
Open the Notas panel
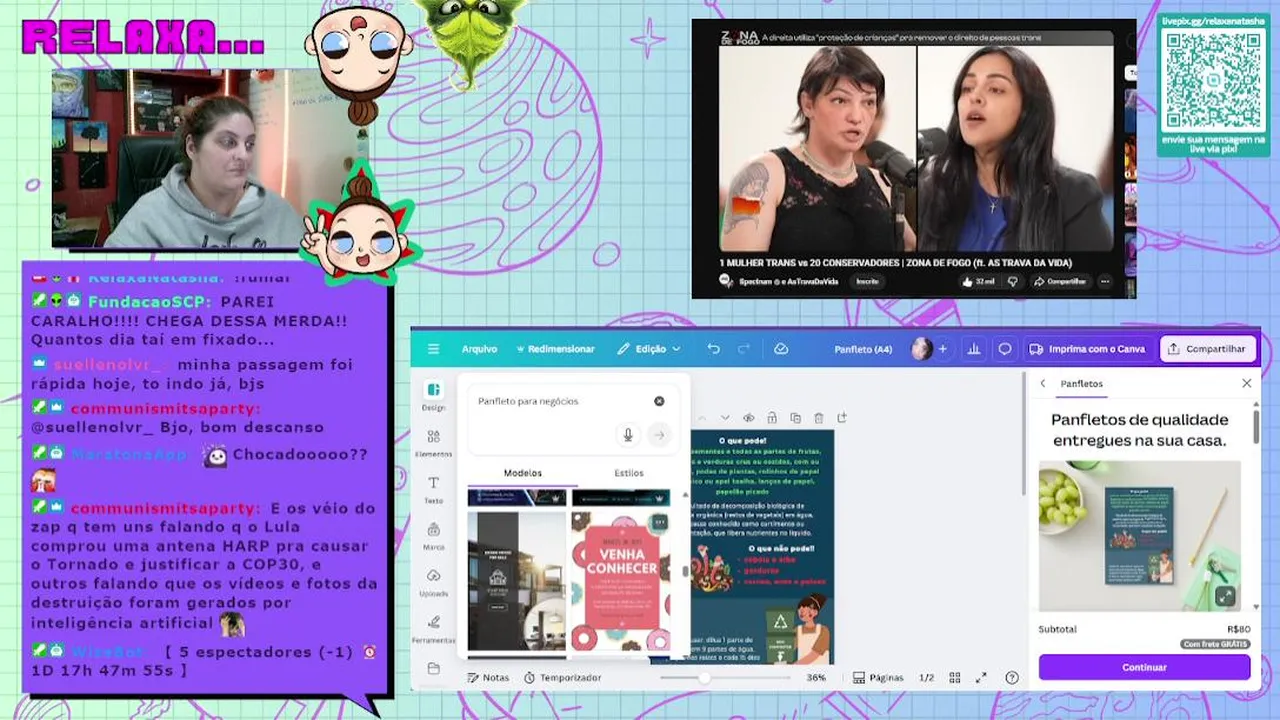[x=488, y=677]
